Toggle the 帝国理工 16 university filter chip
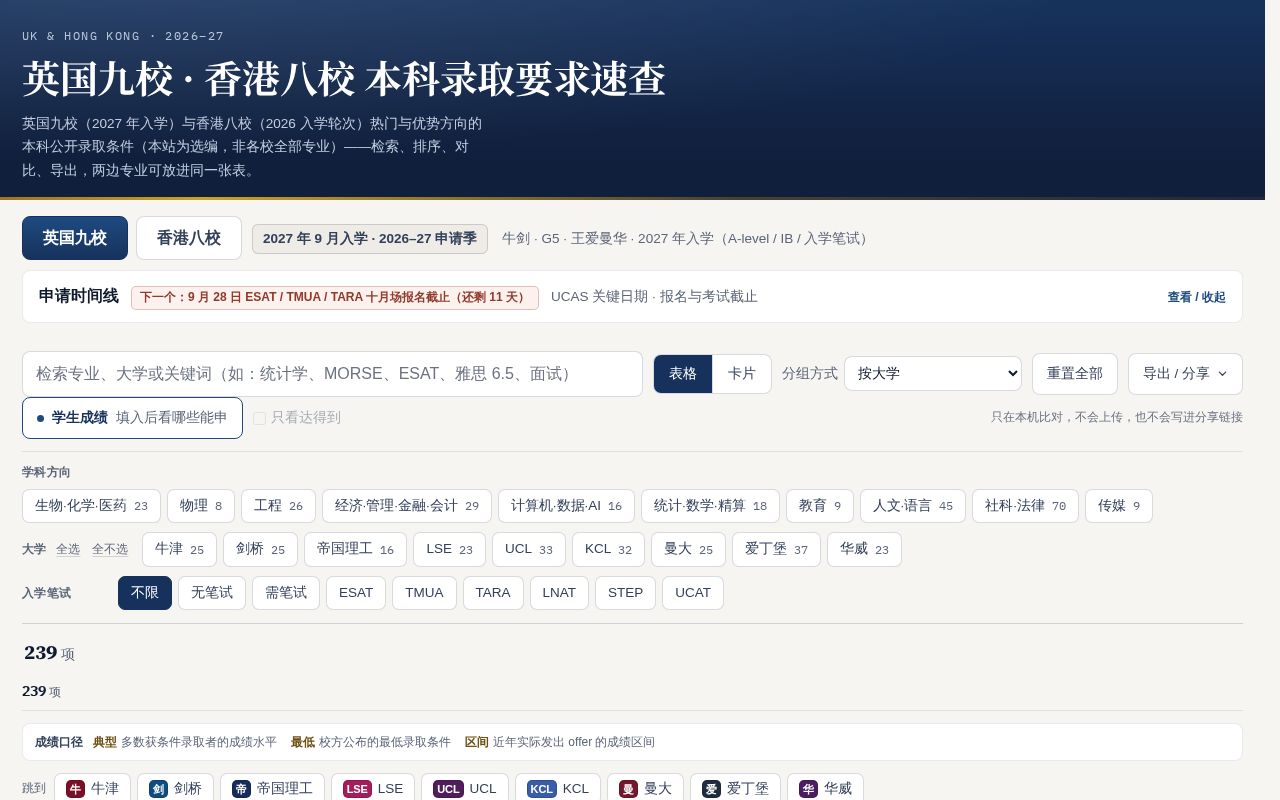This screenshot has width=1280, height=800. pos(355,549)
